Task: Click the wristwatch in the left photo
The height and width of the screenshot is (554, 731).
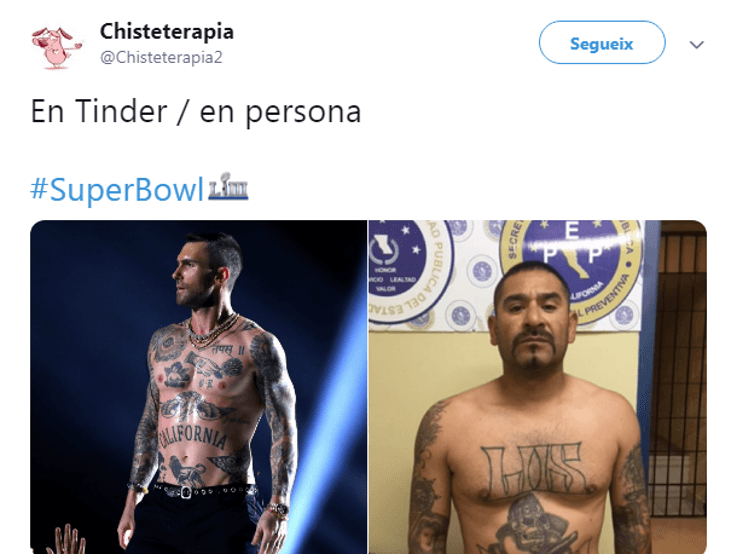Action: tap(279, 509)
